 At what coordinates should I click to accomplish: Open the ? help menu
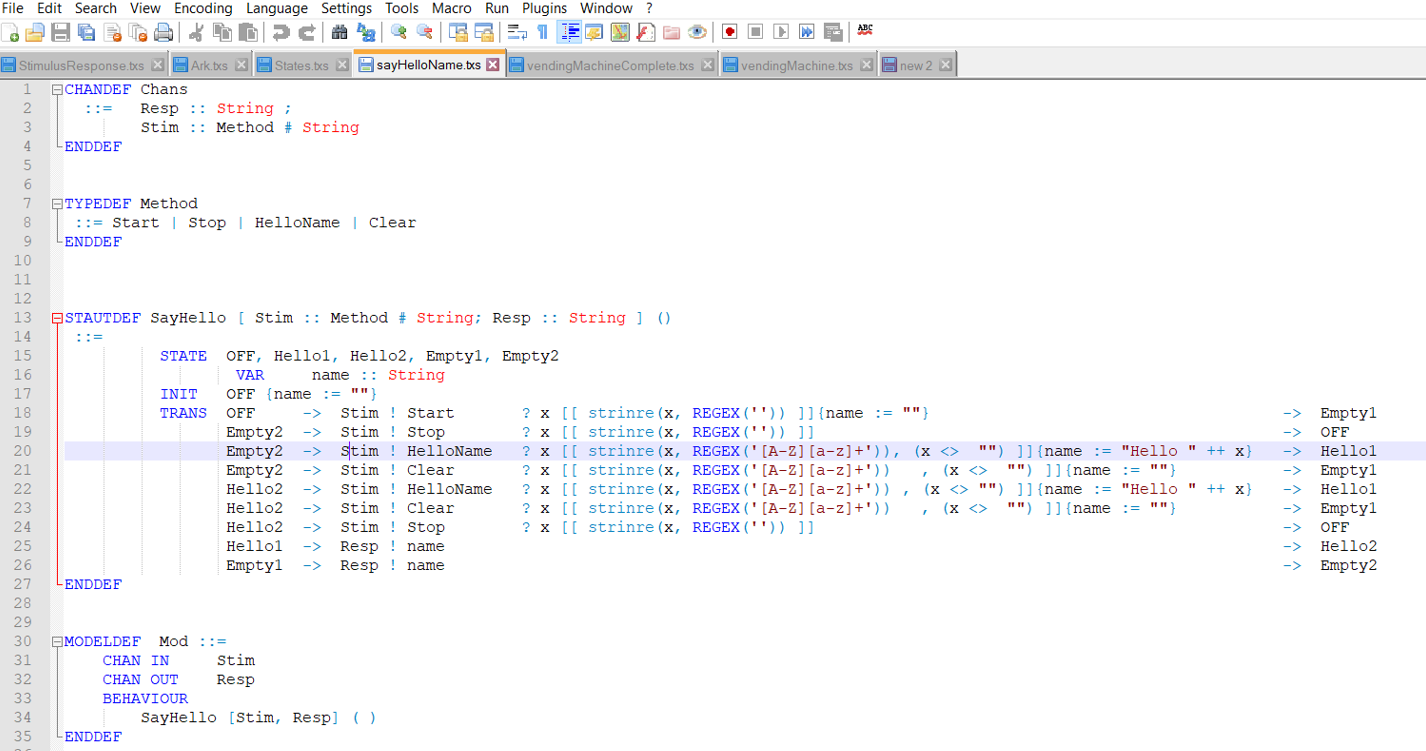coord(649,8)
